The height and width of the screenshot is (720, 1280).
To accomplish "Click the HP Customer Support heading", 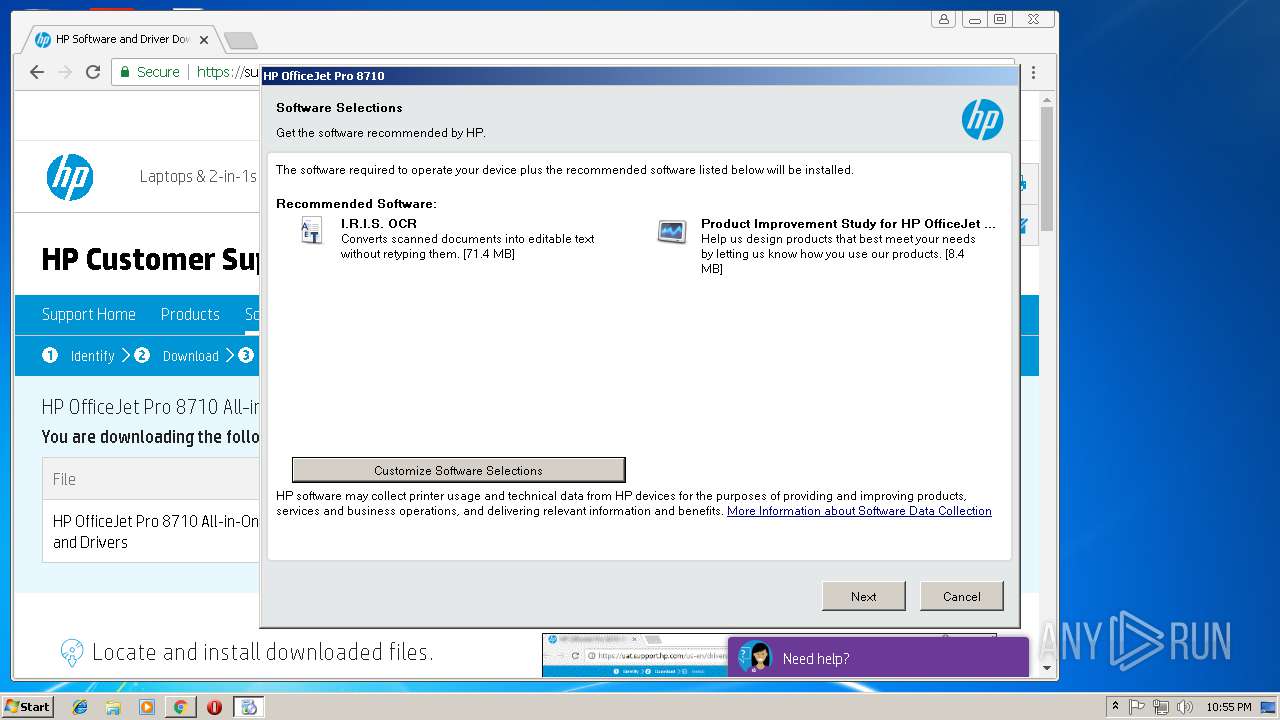I will point(150,259).
